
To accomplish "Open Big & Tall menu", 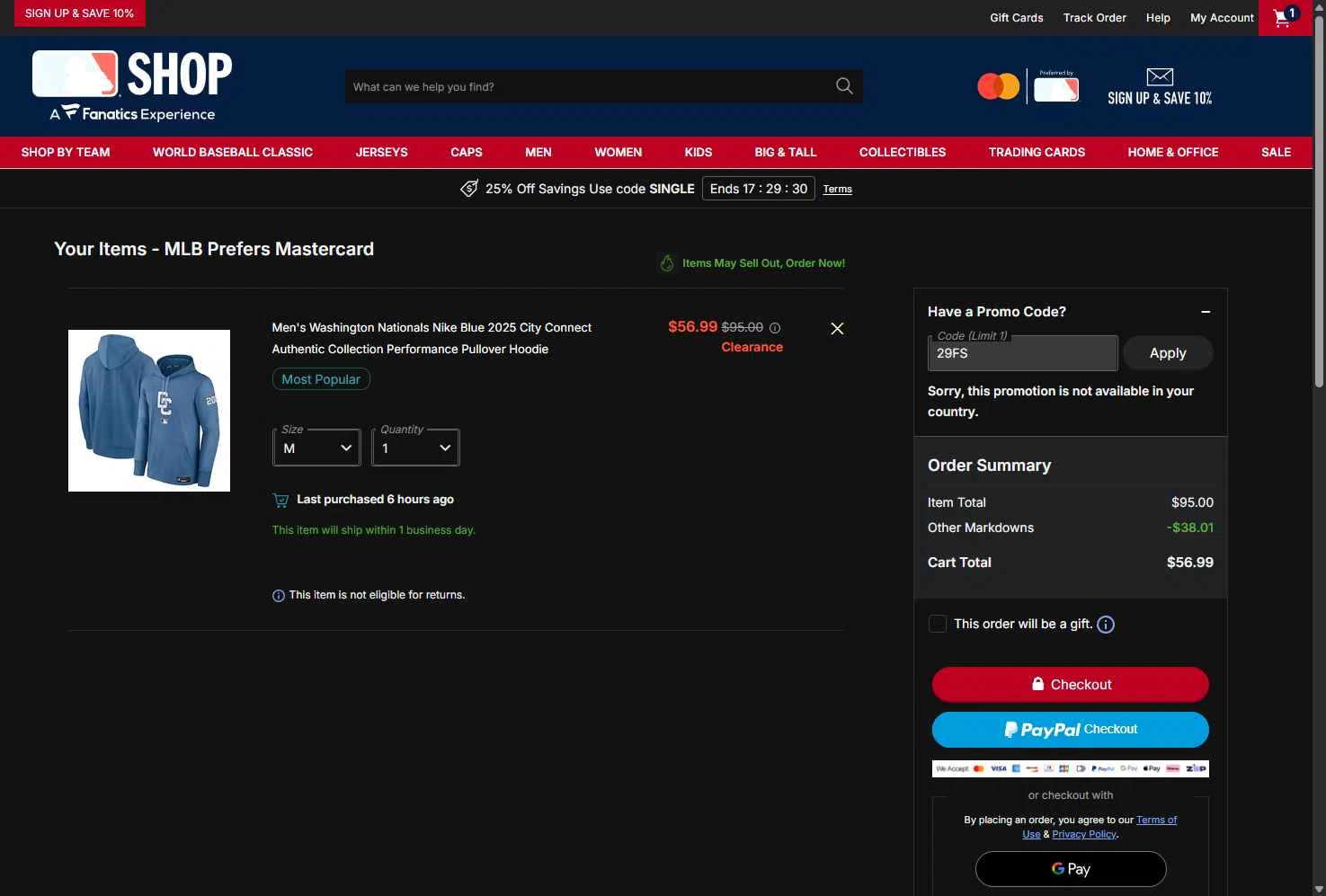I will (x=786, y=153).
